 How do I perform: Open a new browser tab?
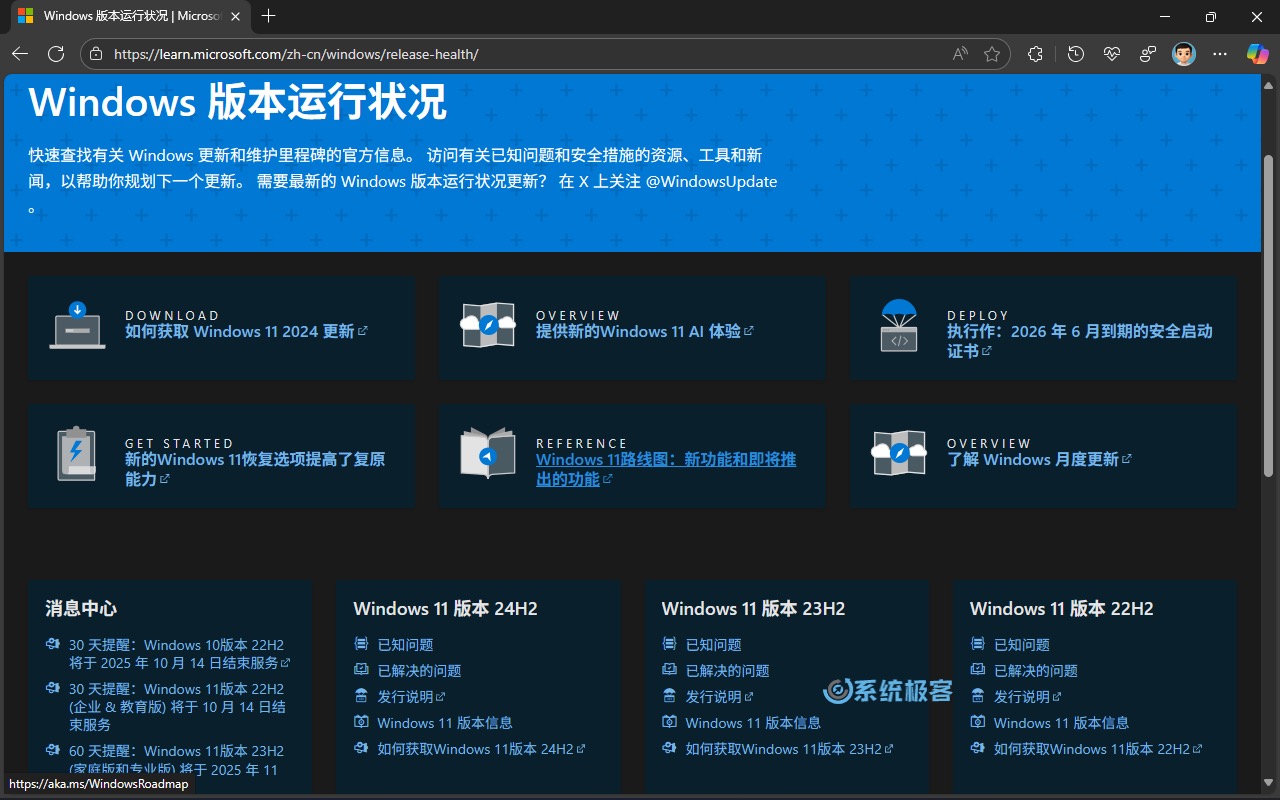point(268,16)
